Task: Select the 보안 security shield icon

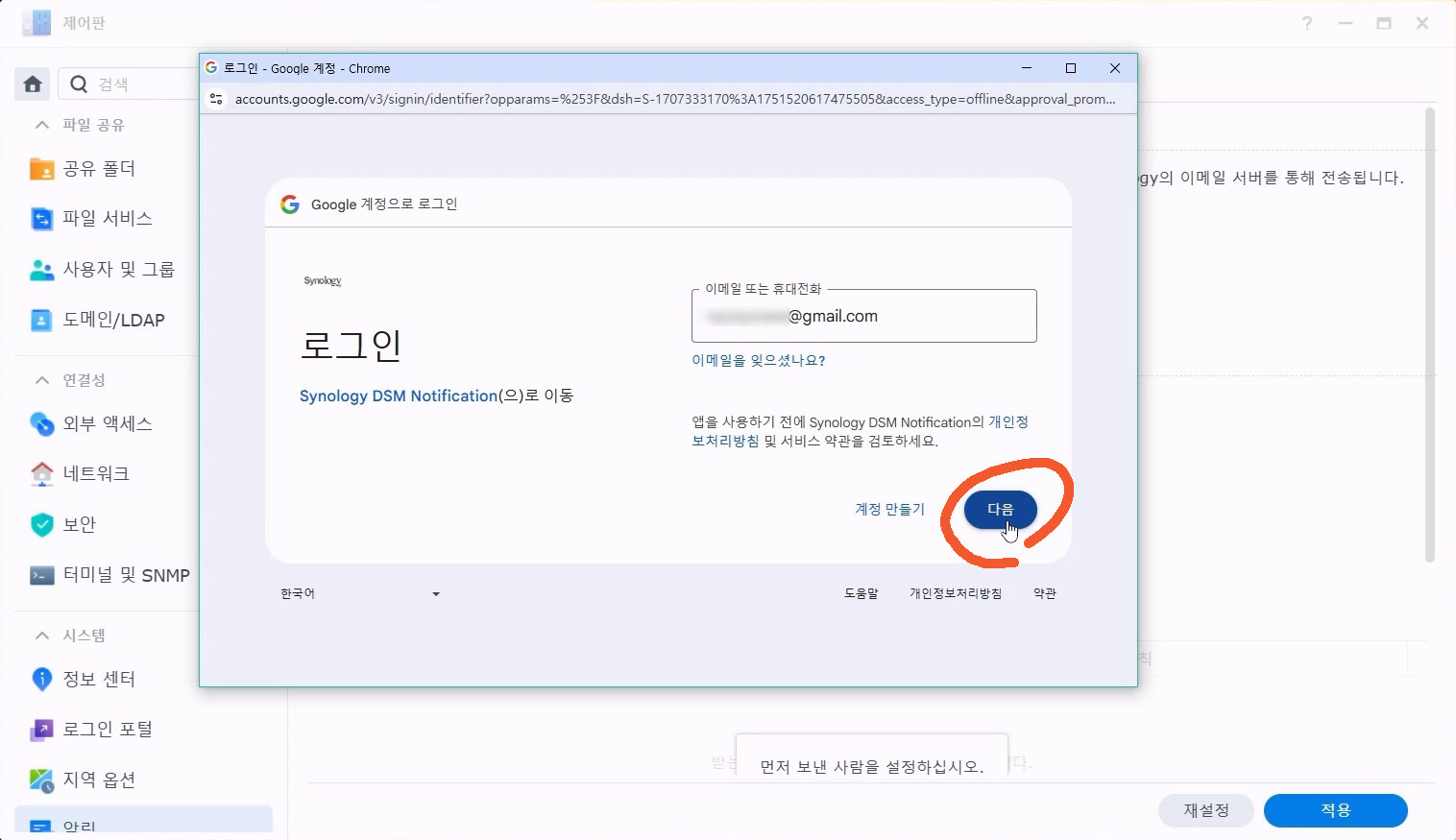Action: 41,524
